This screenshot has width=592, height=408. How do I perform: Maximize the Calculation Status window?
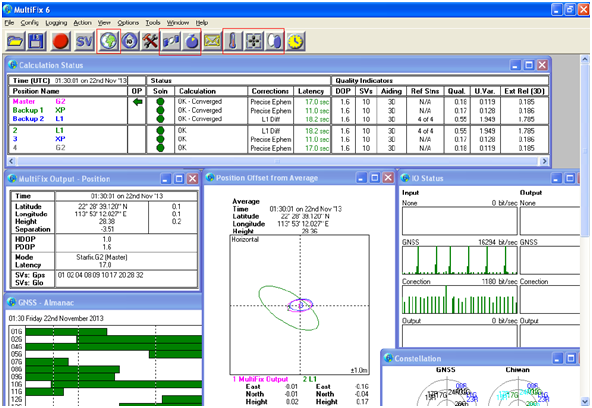[x=529, y=65]
